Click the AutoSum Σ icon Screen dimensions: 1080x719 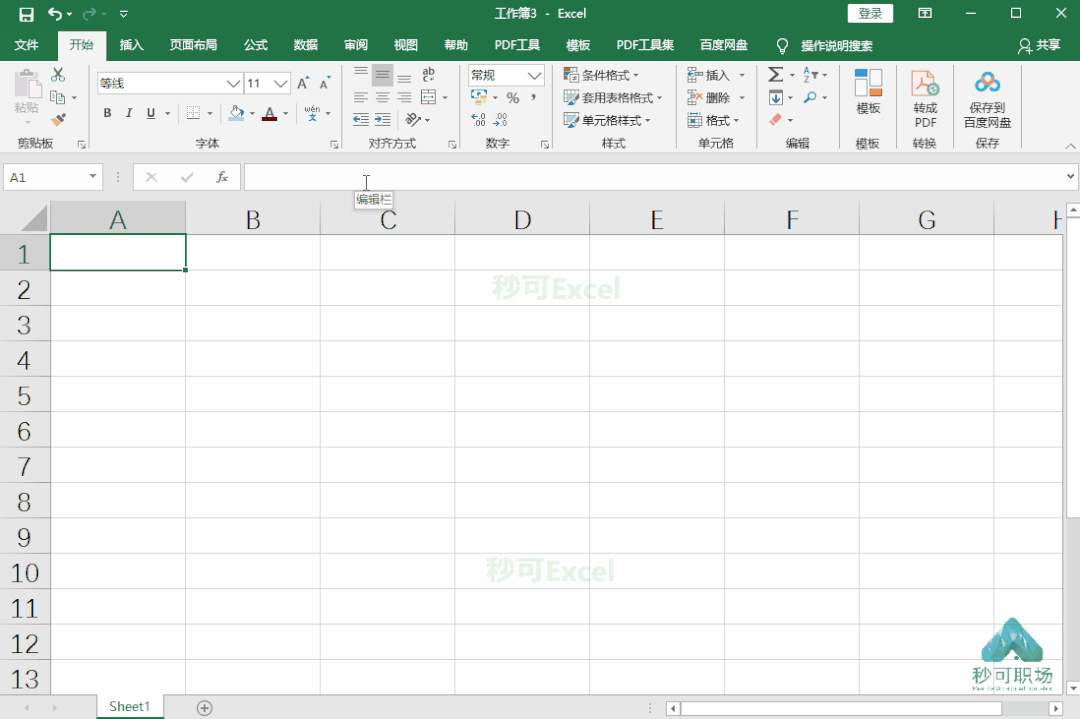click(x=775, y=73)
